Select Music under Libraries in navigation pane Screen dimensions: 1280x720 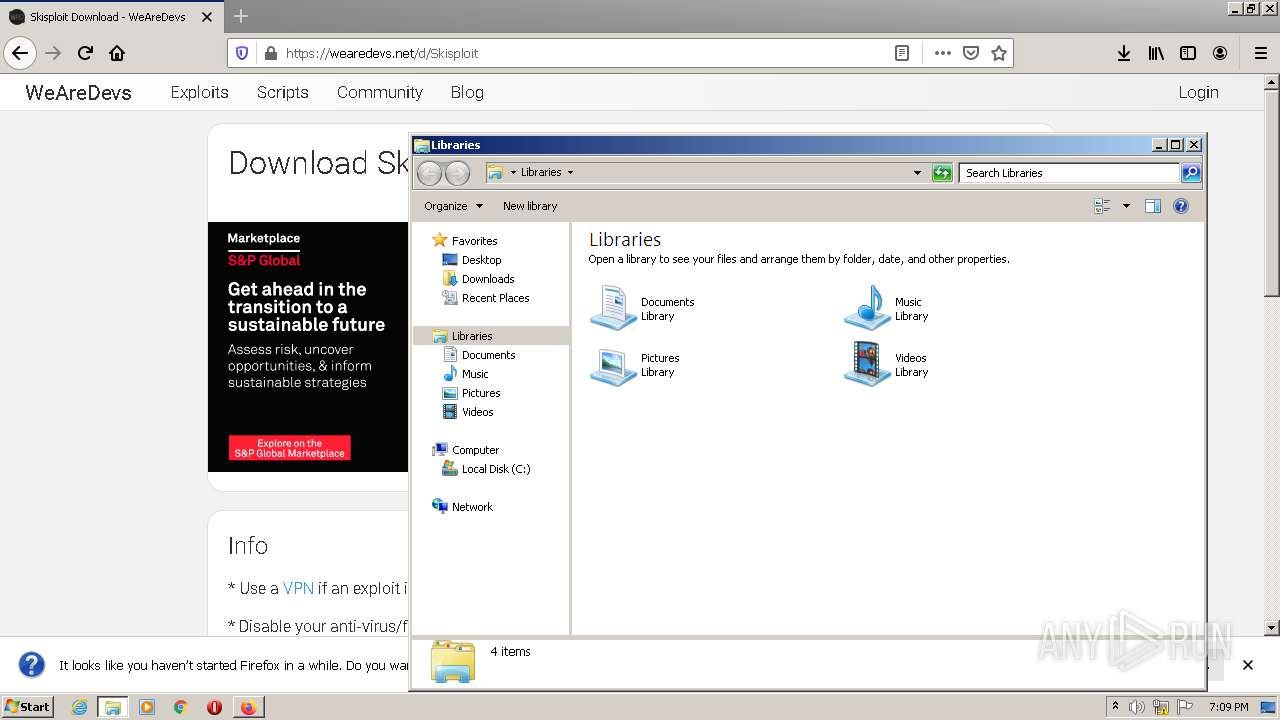475,374
